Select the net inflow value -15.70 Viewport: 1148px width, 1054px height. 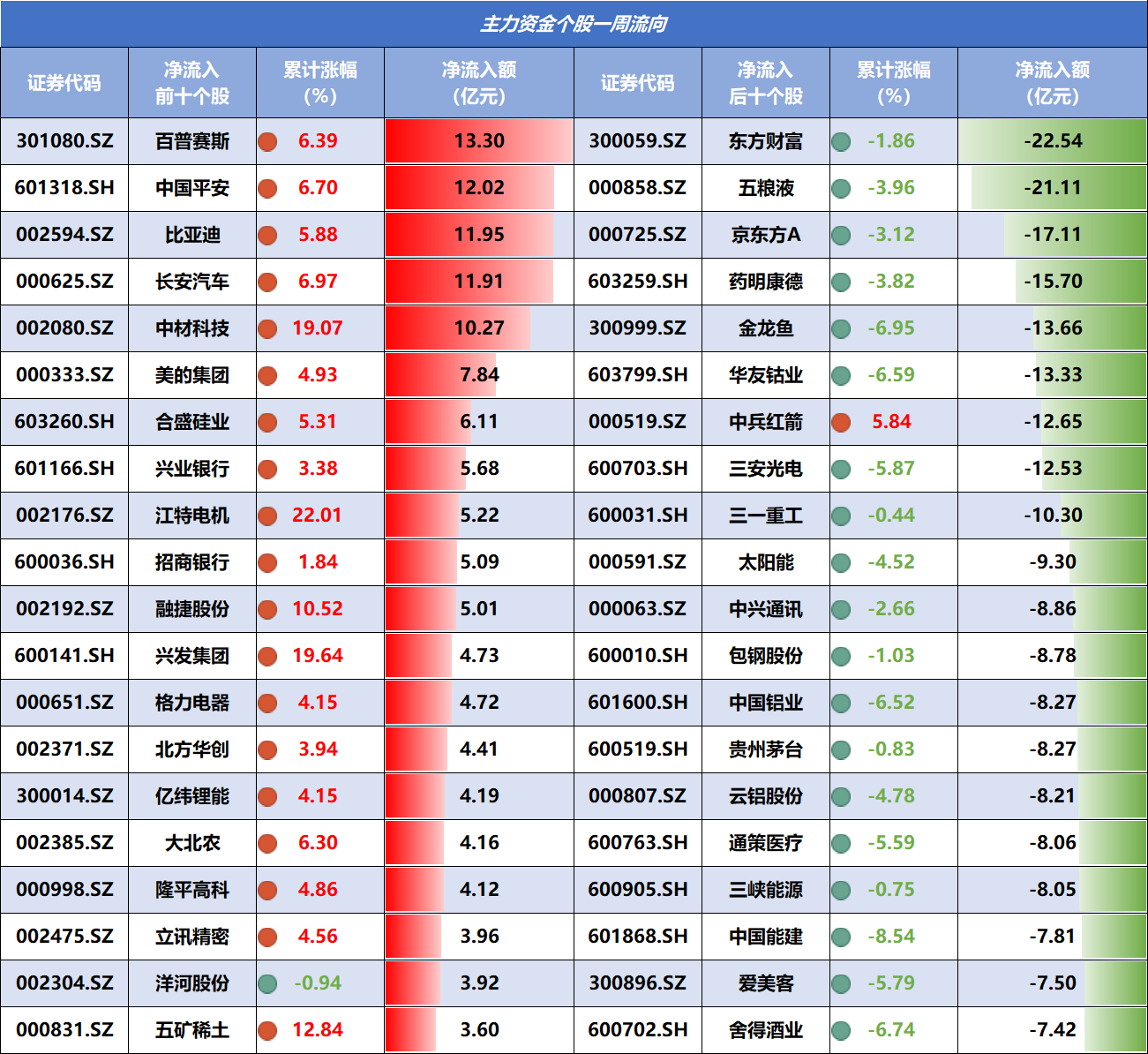[1053, 282]
